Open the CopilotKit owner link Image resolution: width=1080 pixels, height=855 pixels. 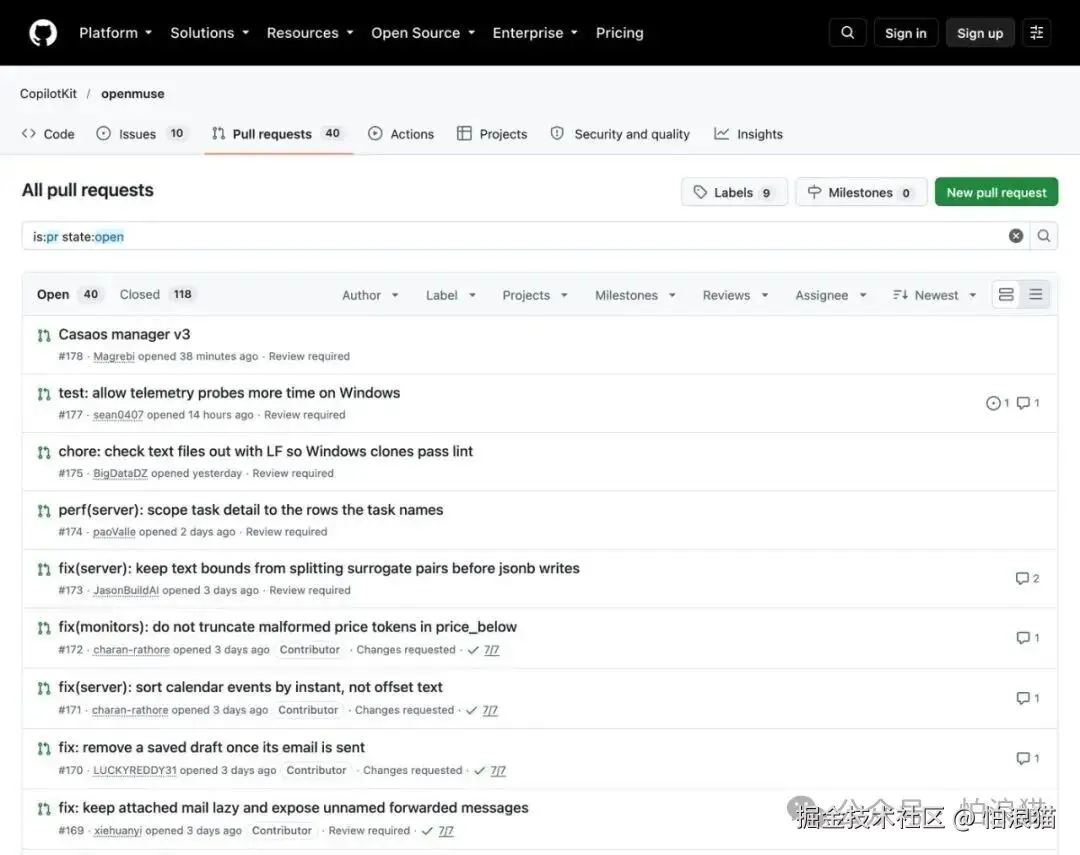click(x=48, y=94)
